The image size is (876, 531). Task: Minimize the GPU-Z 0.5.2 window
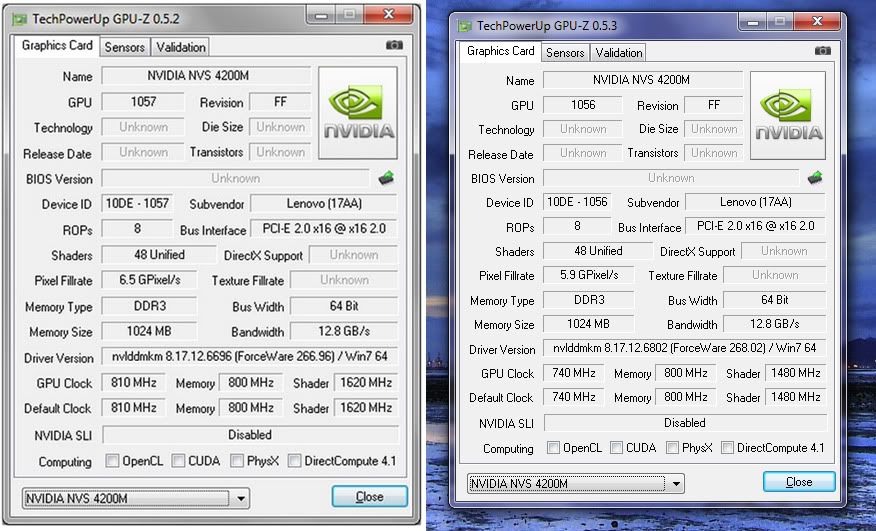[x=321, y=15]
